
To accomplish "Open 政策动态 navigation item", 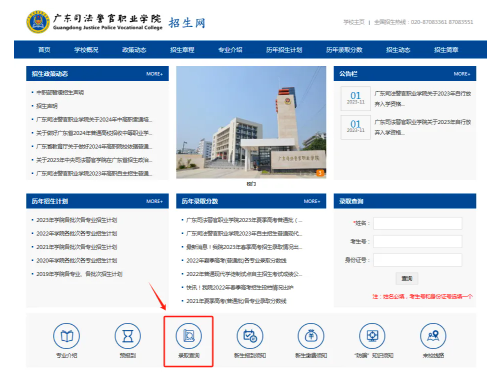I will 134,50.
